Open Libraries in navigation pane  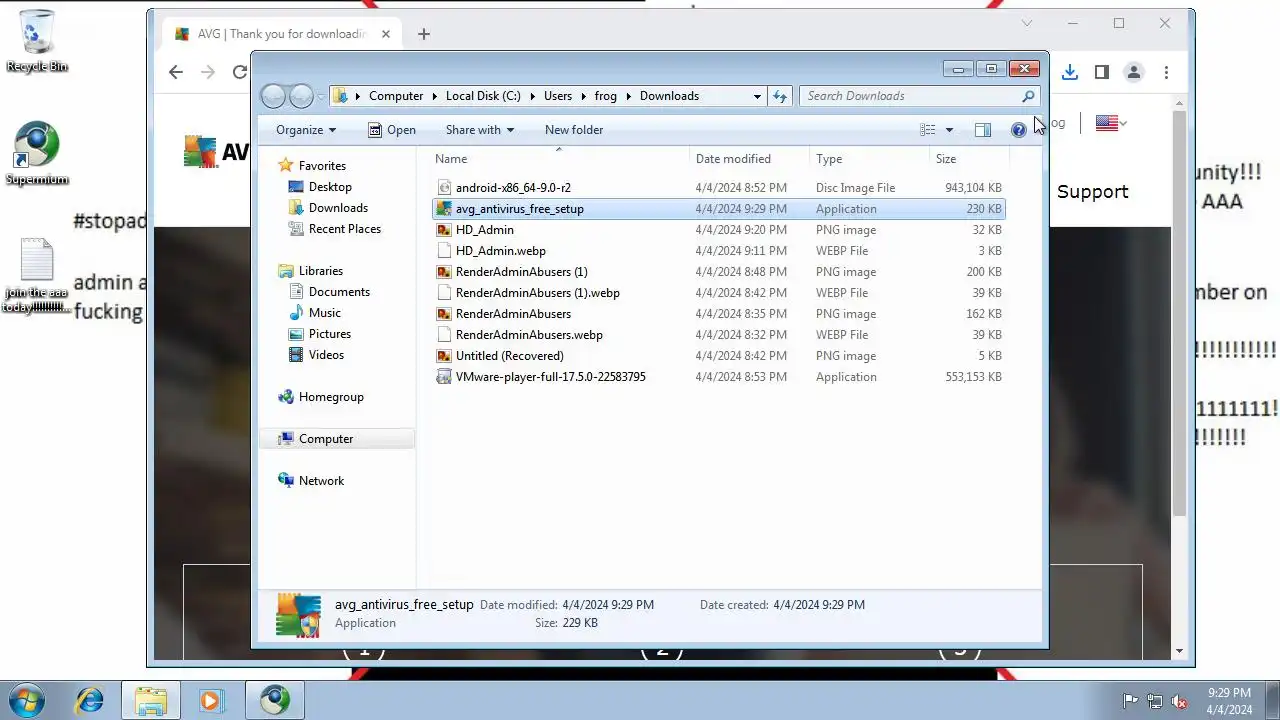(x=320, y=271)
